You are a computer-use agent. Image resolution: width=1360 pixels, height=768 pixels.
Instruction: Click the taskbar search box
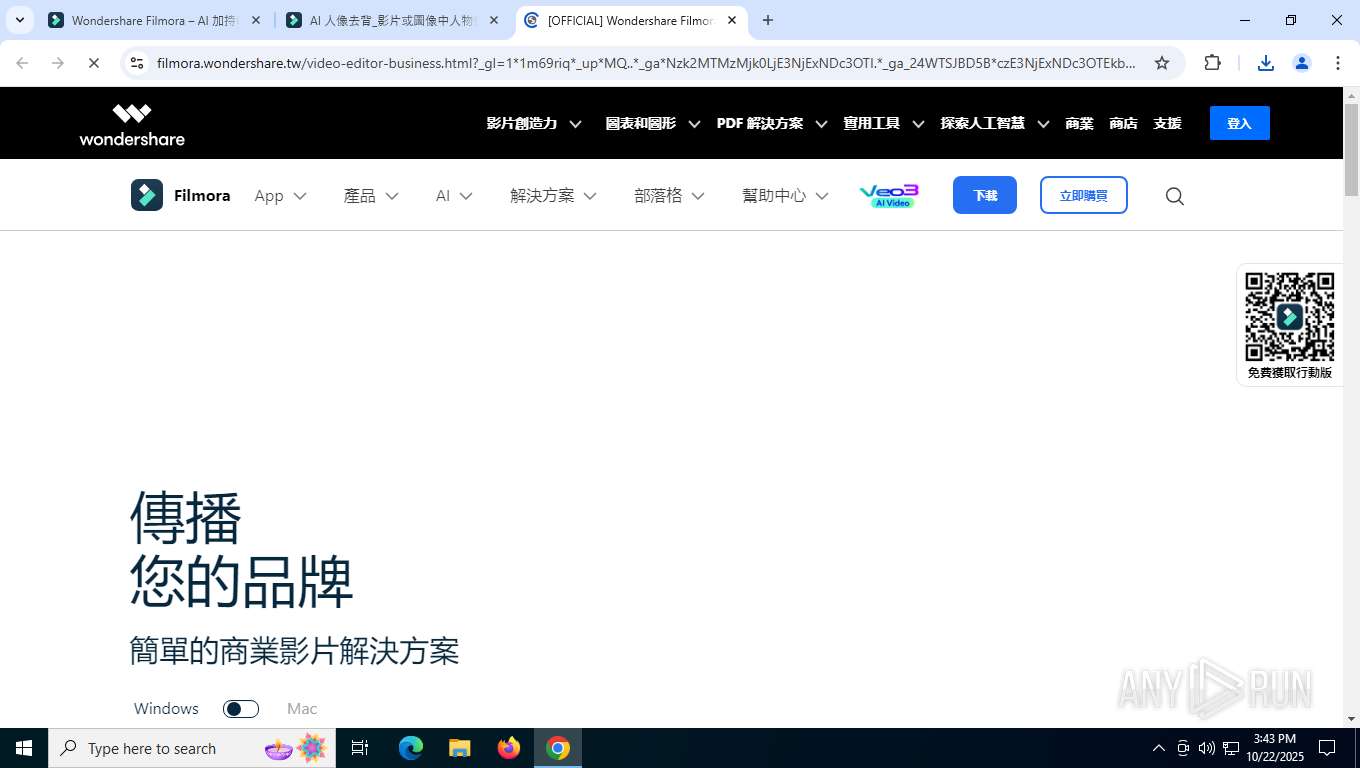point(192,748)
